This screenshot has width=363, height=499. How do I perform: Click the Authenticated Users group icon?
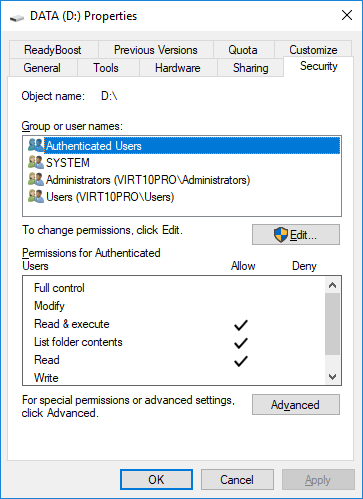36,145
